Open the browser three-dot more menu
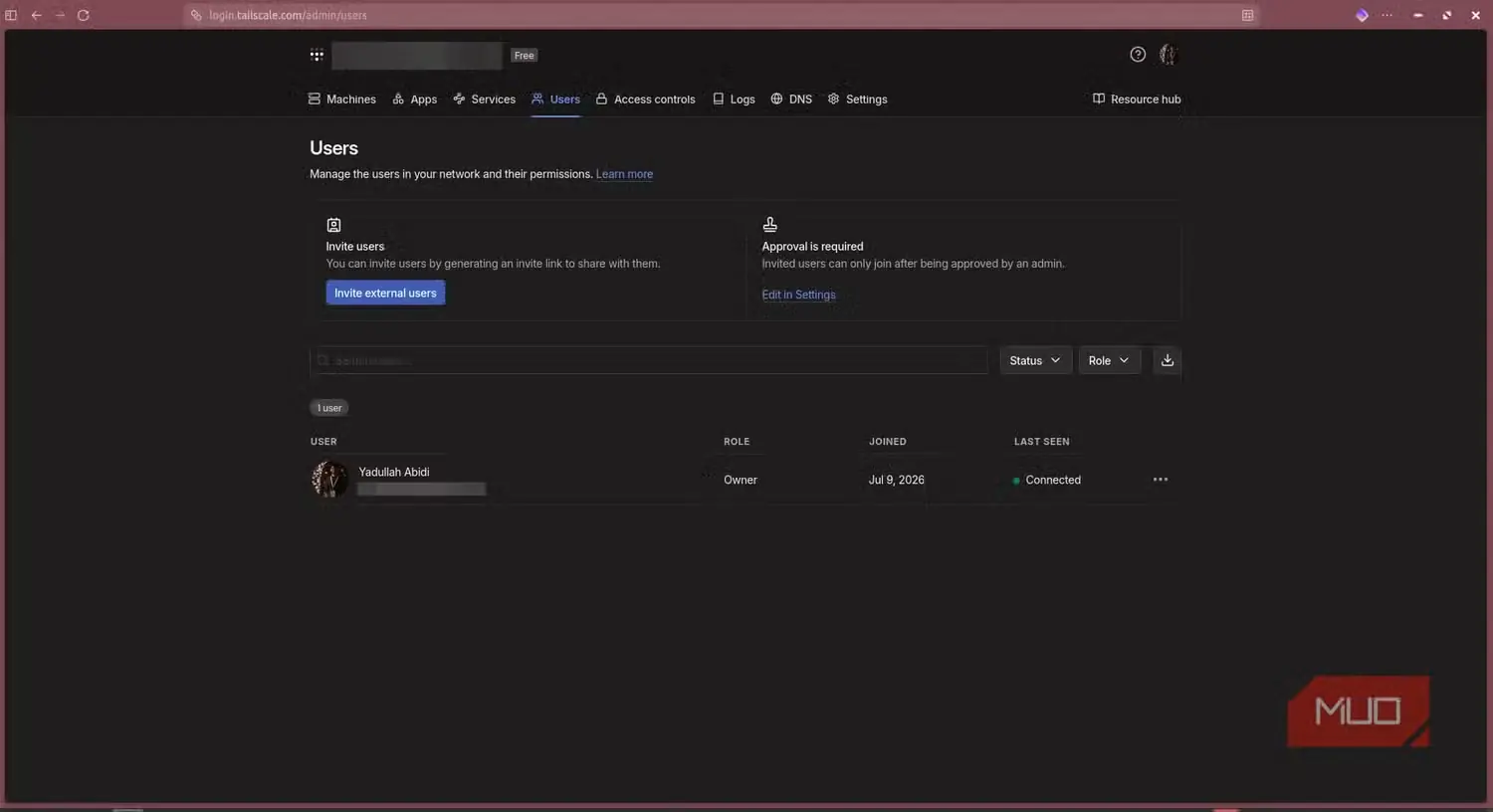 tap(1387, 15)
